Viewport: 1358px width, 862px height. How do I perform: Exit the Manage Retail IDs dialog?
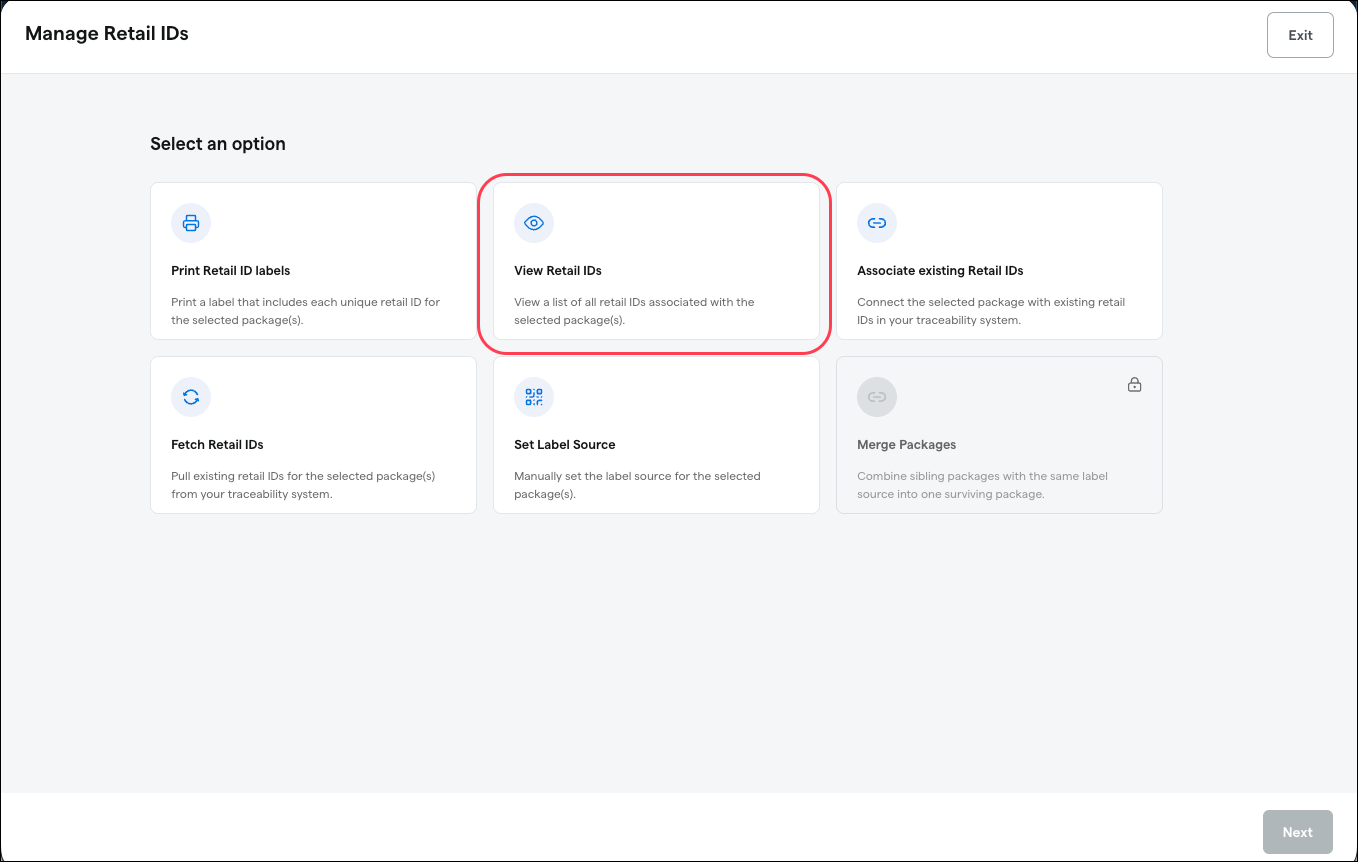pyautogui.click(x=1300, y=35)
